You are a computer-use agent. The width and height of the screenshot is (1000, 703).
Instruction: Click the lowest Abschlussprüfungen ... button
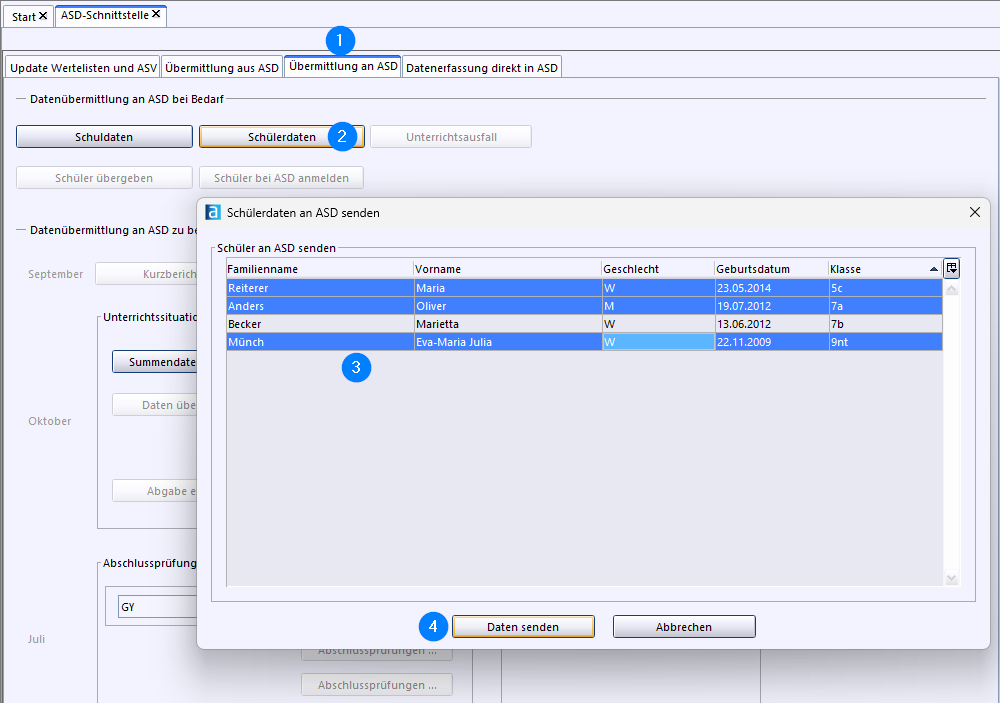377,684
